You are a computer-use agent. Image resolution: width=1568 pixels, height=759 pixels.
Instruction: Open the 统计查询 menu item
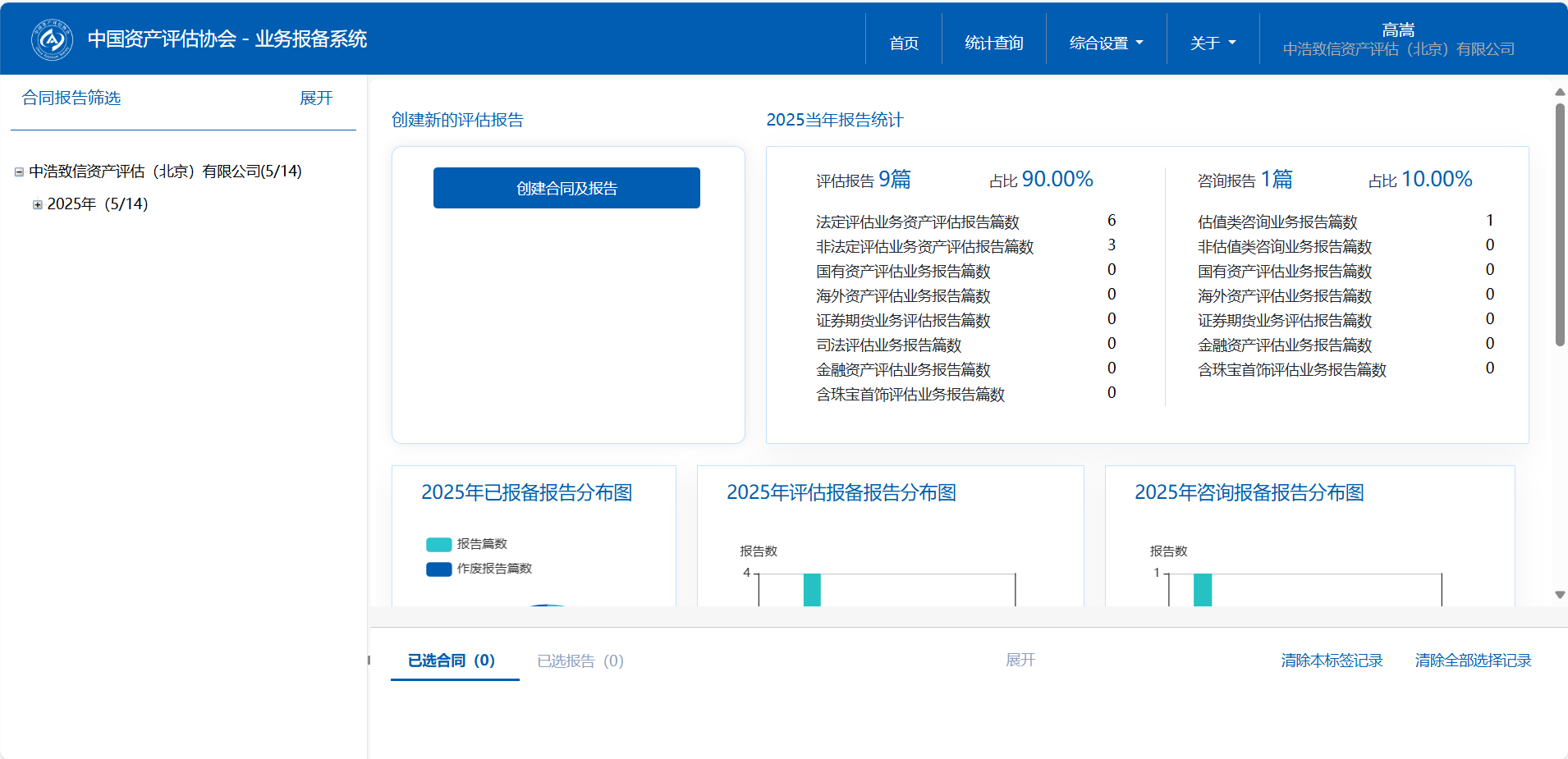pyautogui.click(x=993, y=43)
